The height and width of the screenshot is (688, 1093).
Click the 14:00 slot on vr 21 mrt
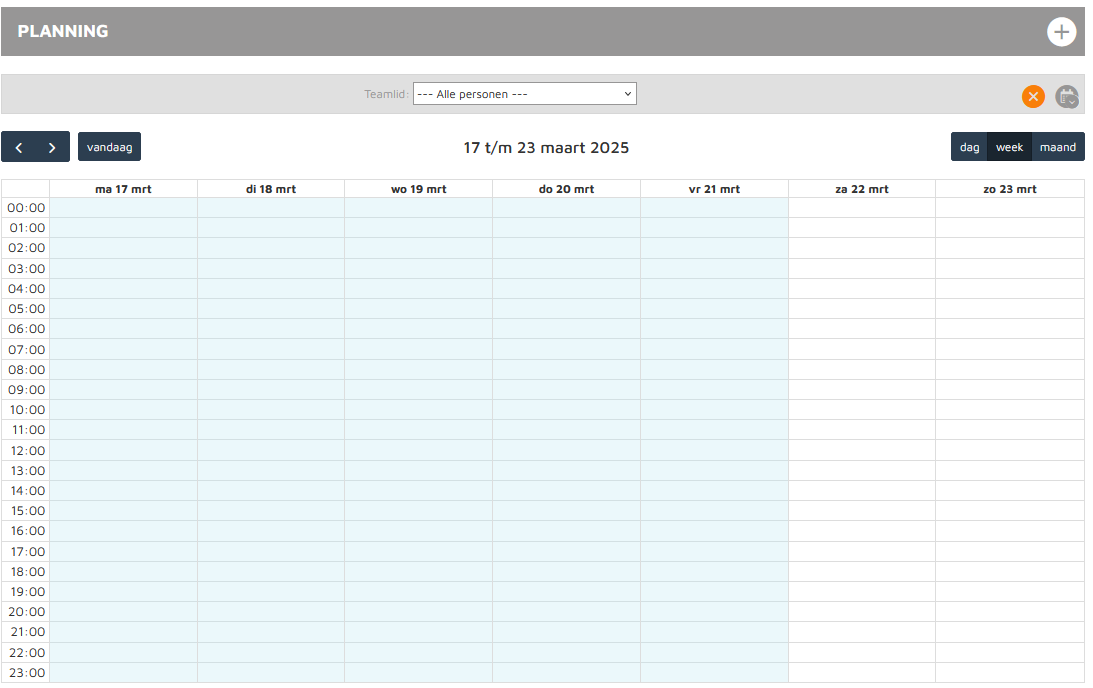pyautogui.click(x=714, y=491)
